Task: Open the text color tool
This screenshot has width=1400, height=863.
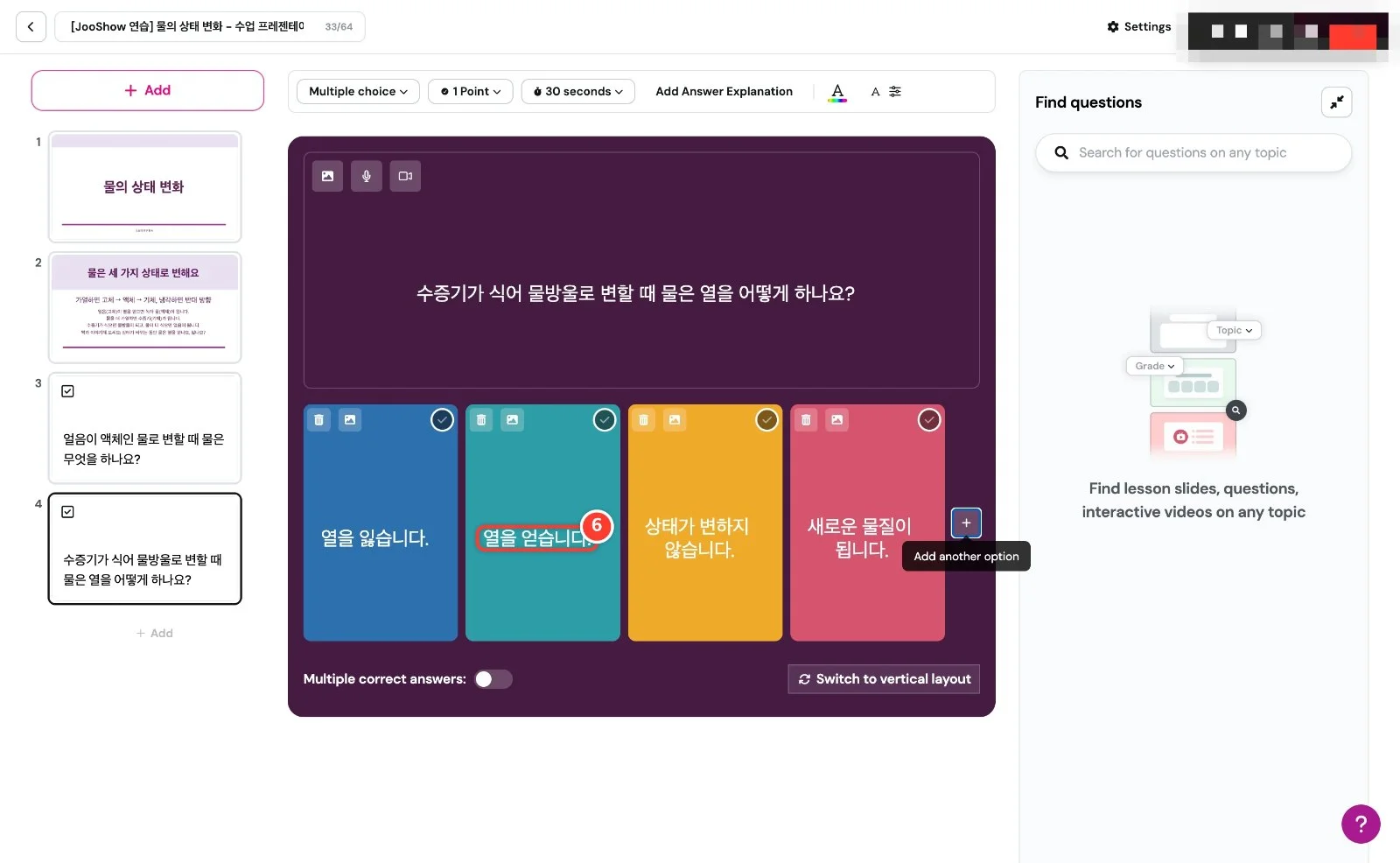Action: pos(837,92)
